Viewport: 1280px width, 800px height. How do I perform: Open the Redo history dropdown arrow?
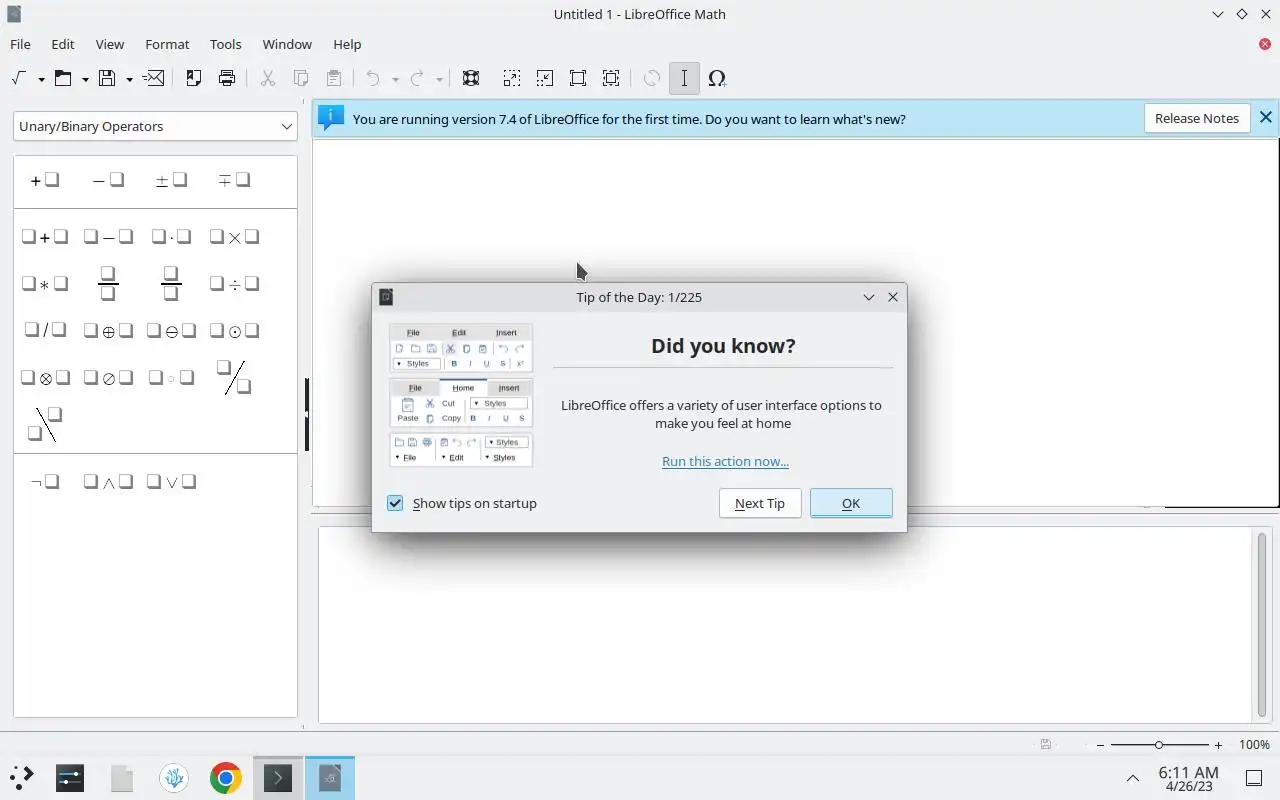point(439,79)
